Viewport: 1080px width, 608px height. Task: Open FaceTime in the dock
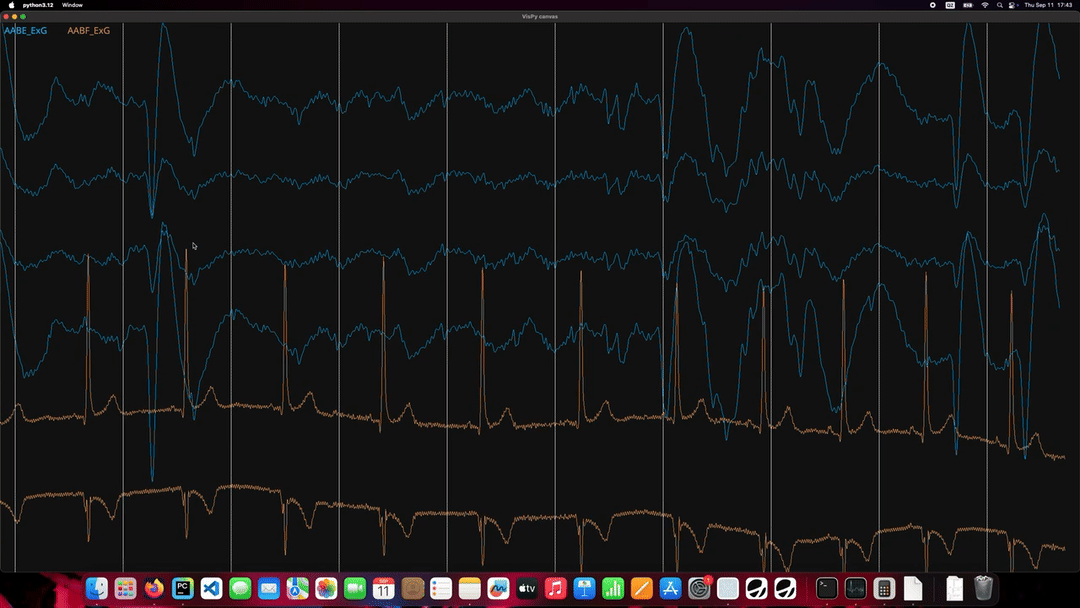(355, 589)
